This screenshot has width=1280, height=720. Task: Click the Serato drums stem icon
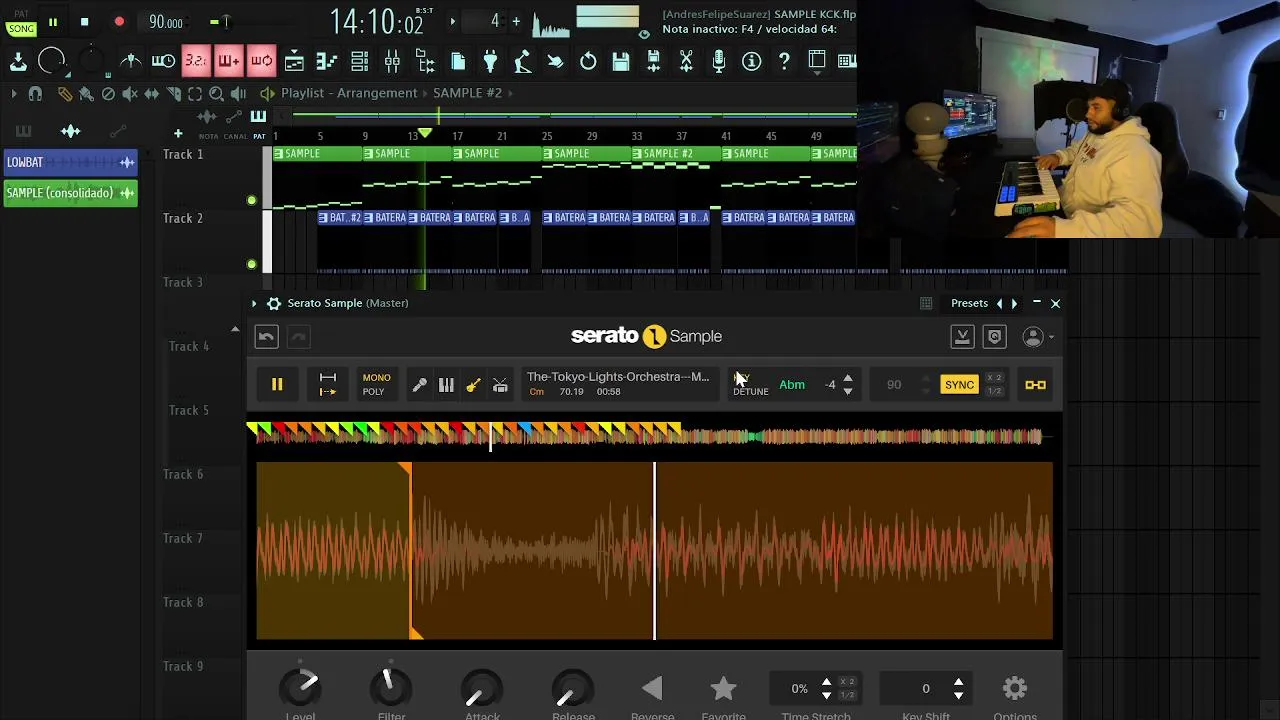pyautogui.click(x=500, y=385)
